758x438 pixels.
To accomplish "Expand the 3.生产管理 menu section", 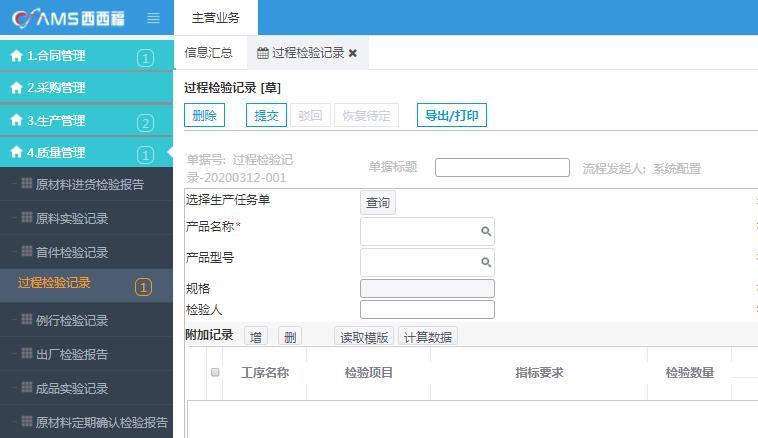I will click(87, 120).
